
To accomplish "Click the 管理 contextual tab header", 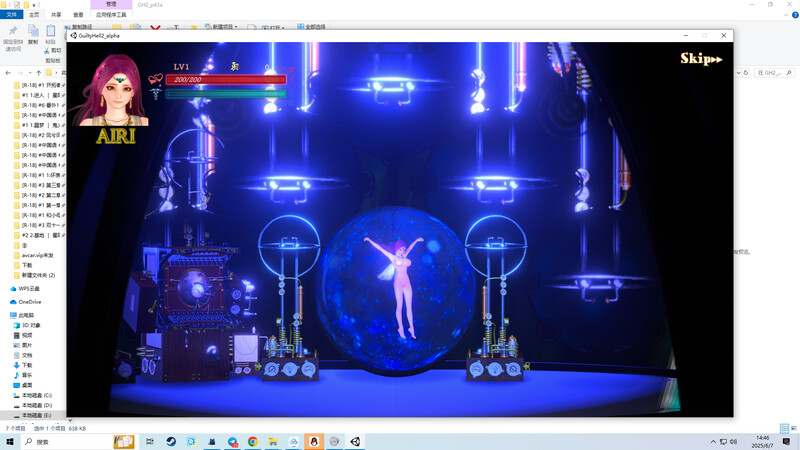I will pos(111,4).
